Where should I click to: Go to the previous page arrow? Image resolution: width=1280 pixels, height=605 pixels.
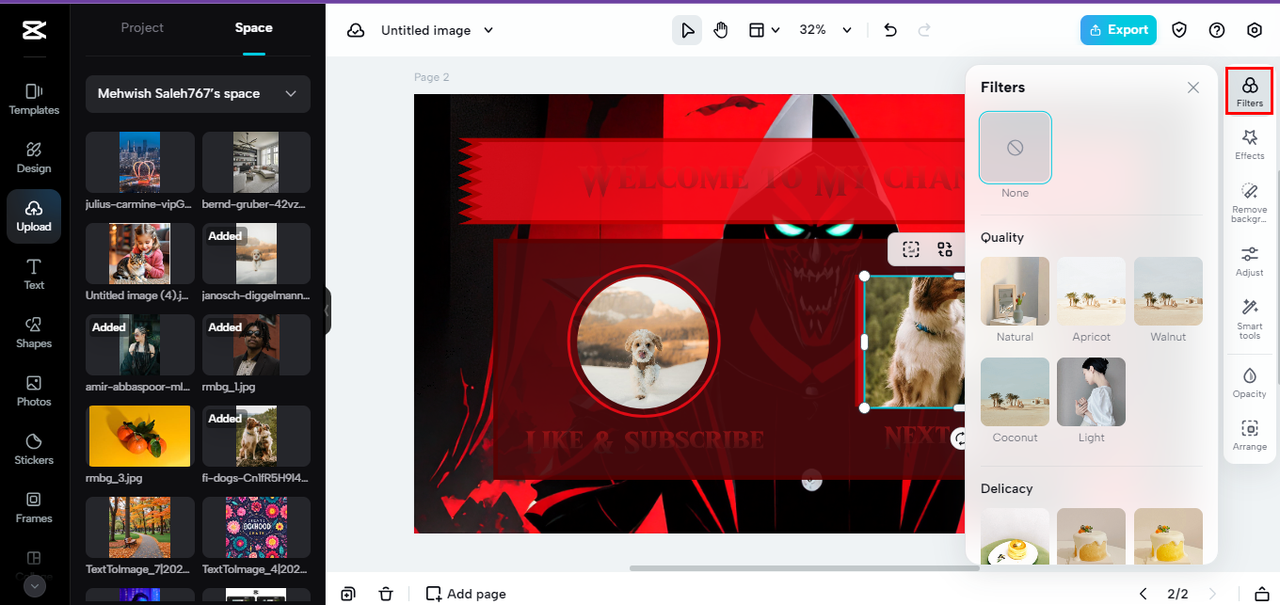click(1144, 594)
